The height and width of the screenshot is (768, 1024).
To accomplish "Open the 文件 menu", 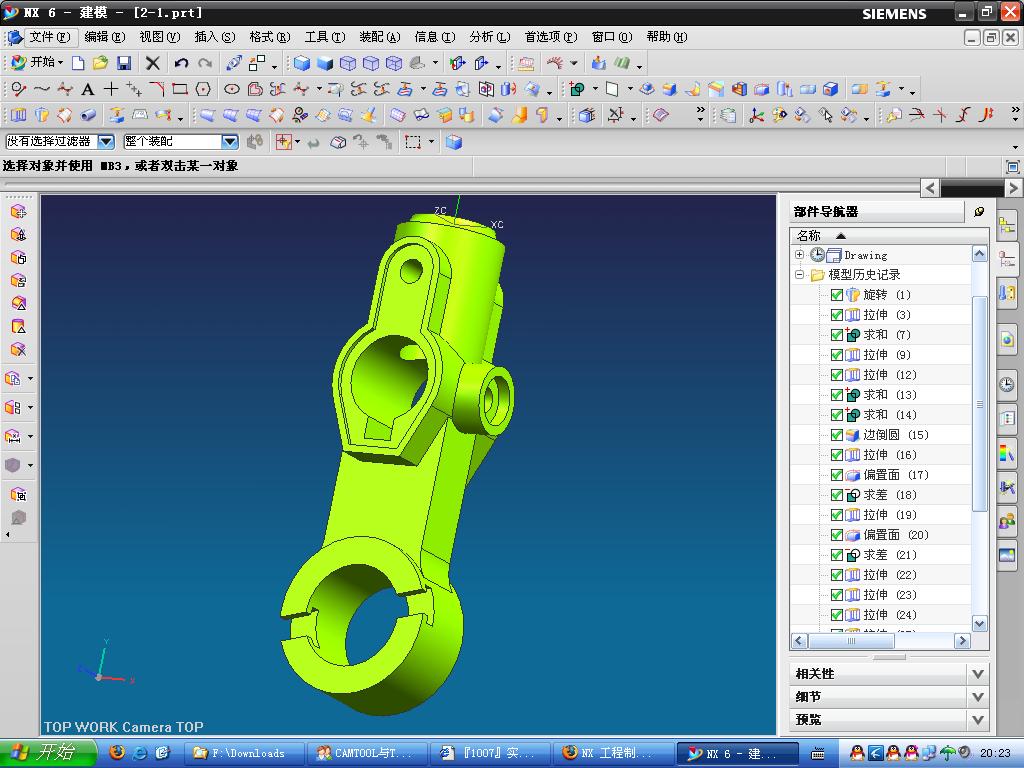I will coord(50,37).
